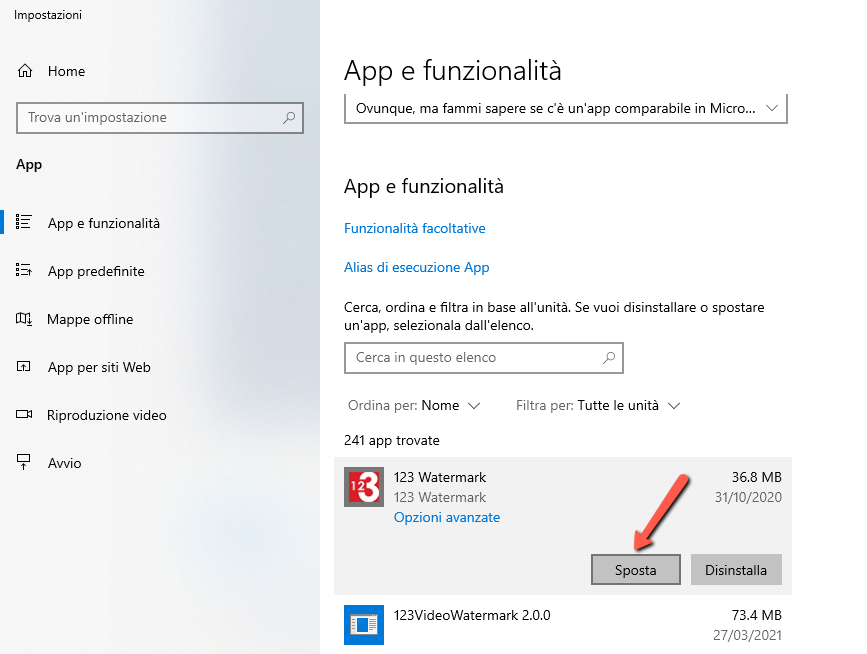Click the 36.8 MB size value
The height and width of the screenshot is (654, 867).
(x=756, y=477)
